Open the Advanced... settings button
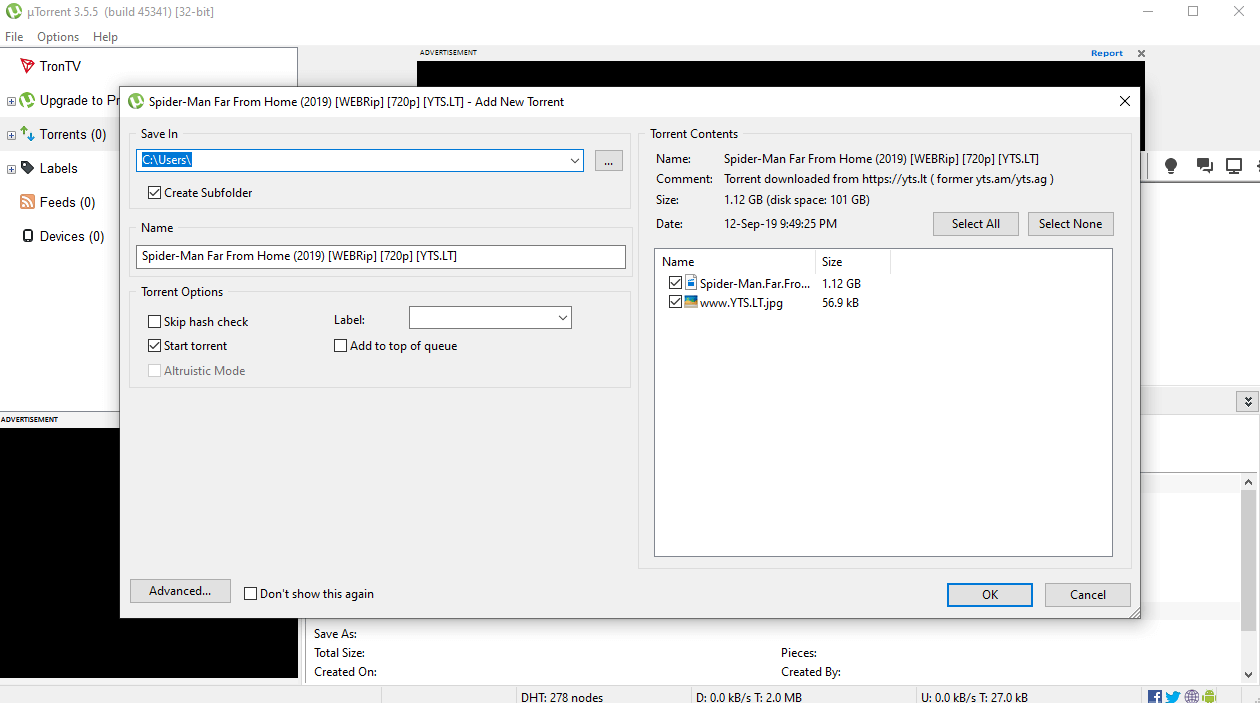 (180, 591)
